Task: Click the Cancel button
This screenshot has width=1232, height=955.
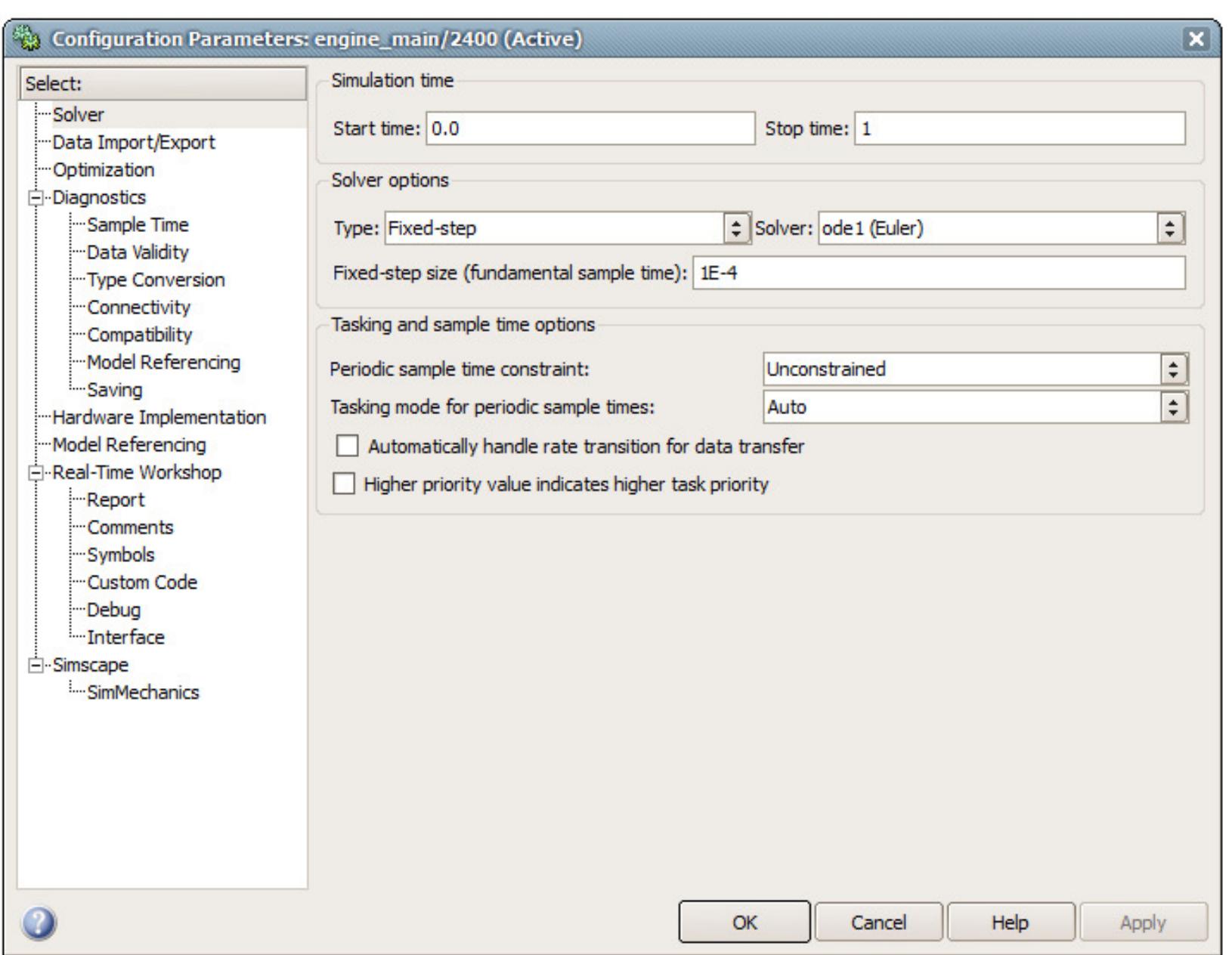Action: pos(878,922)
